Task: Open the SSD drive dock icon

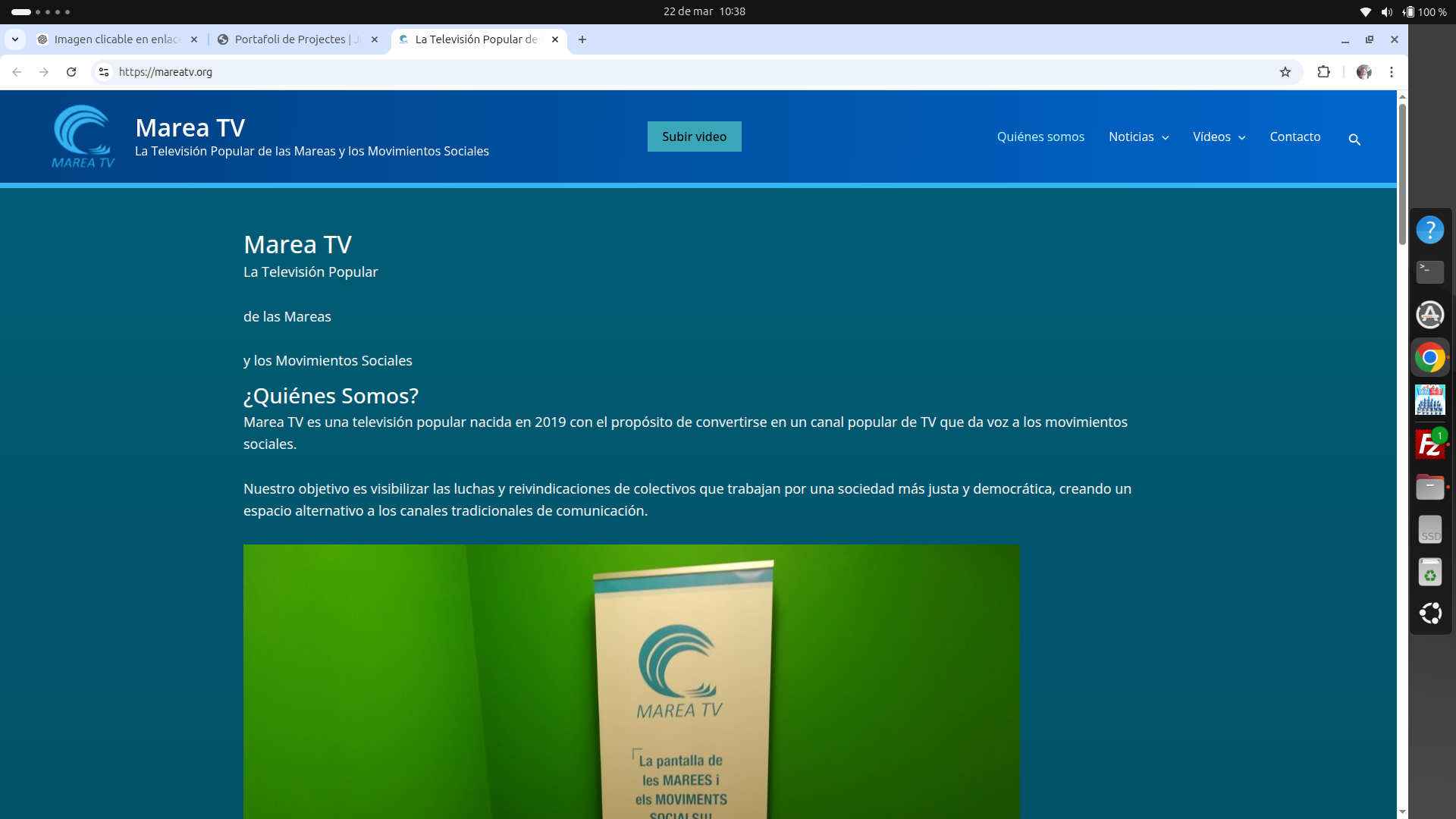Action: 1430,529
